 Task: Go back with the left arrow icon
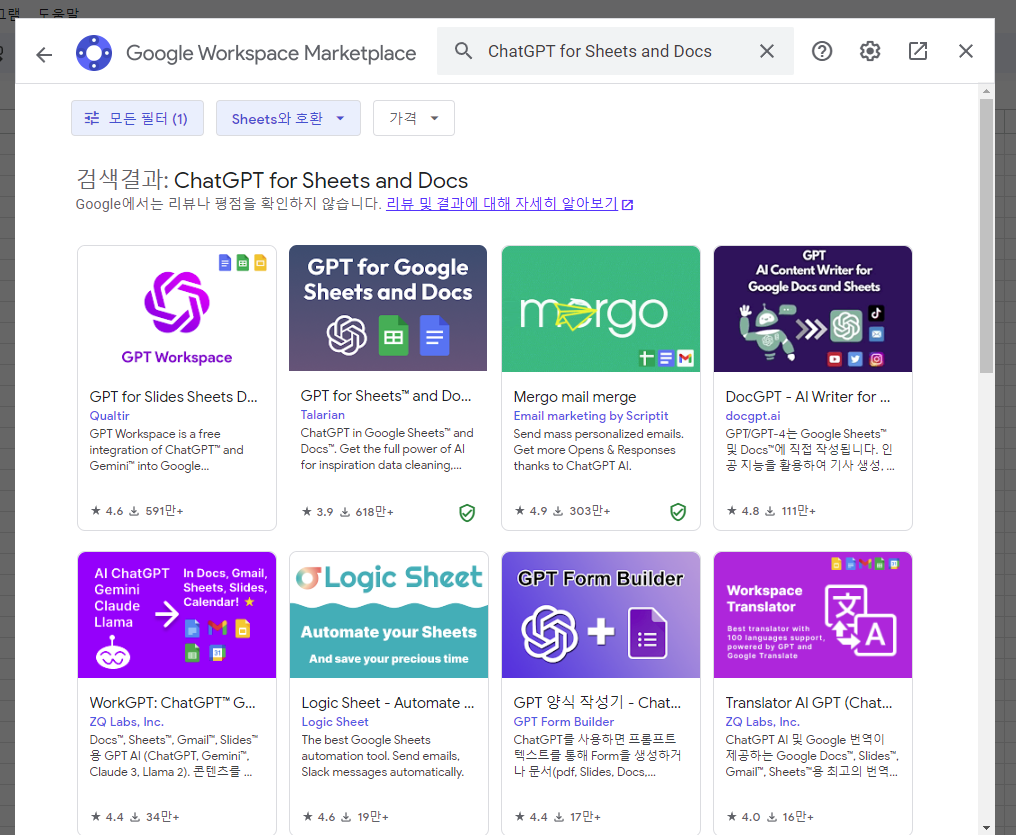(x=44, y=54)
